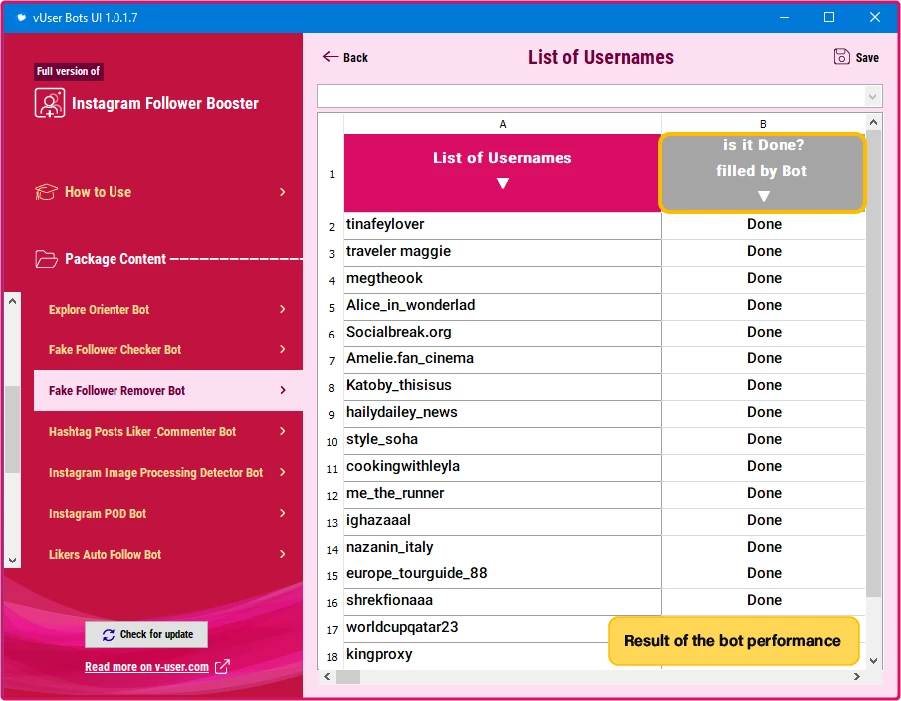Click the Check for update button
The image size is (901, 701).
(147, 634)
